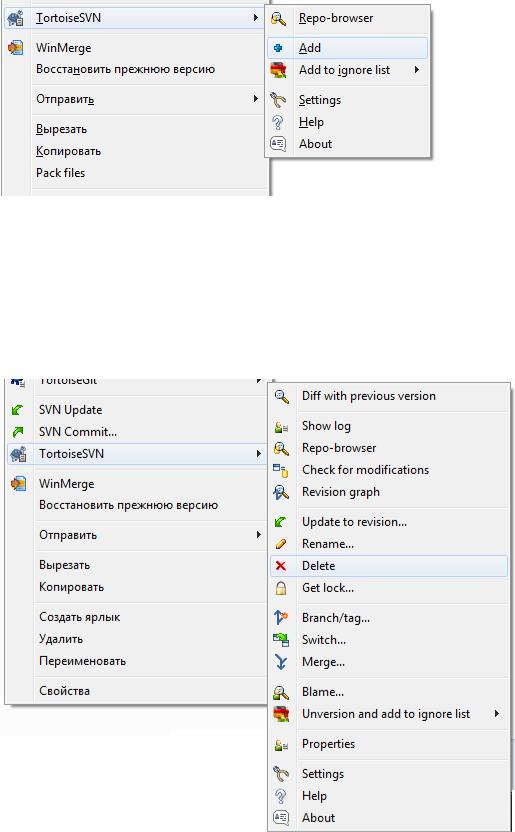
Task: Click the Revision graph icon
Action: 281,492
